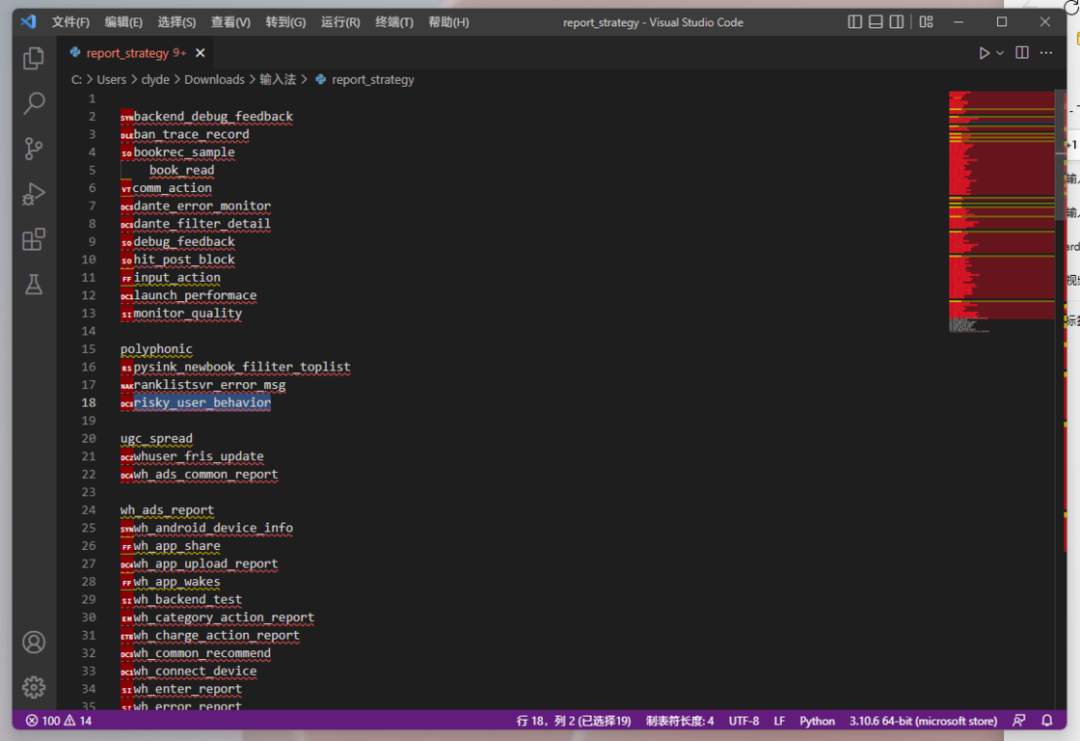Open the 终端(T) menu
The width and height of the screenshot is (1080, 741).
[x=394, y=22]
